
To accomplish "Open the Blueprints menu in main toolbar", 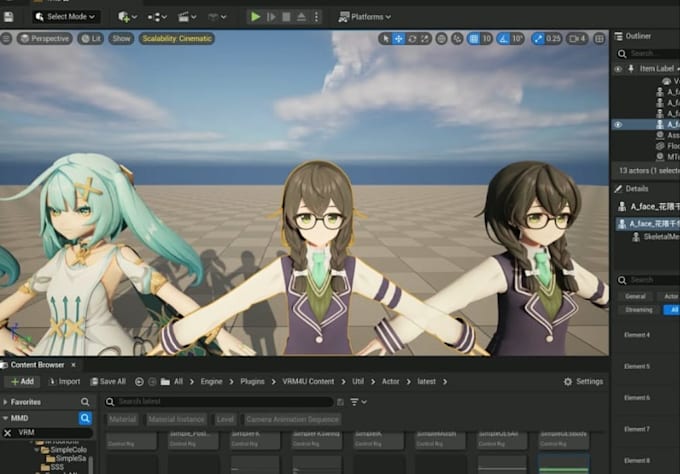I will [x=157, y=17].
